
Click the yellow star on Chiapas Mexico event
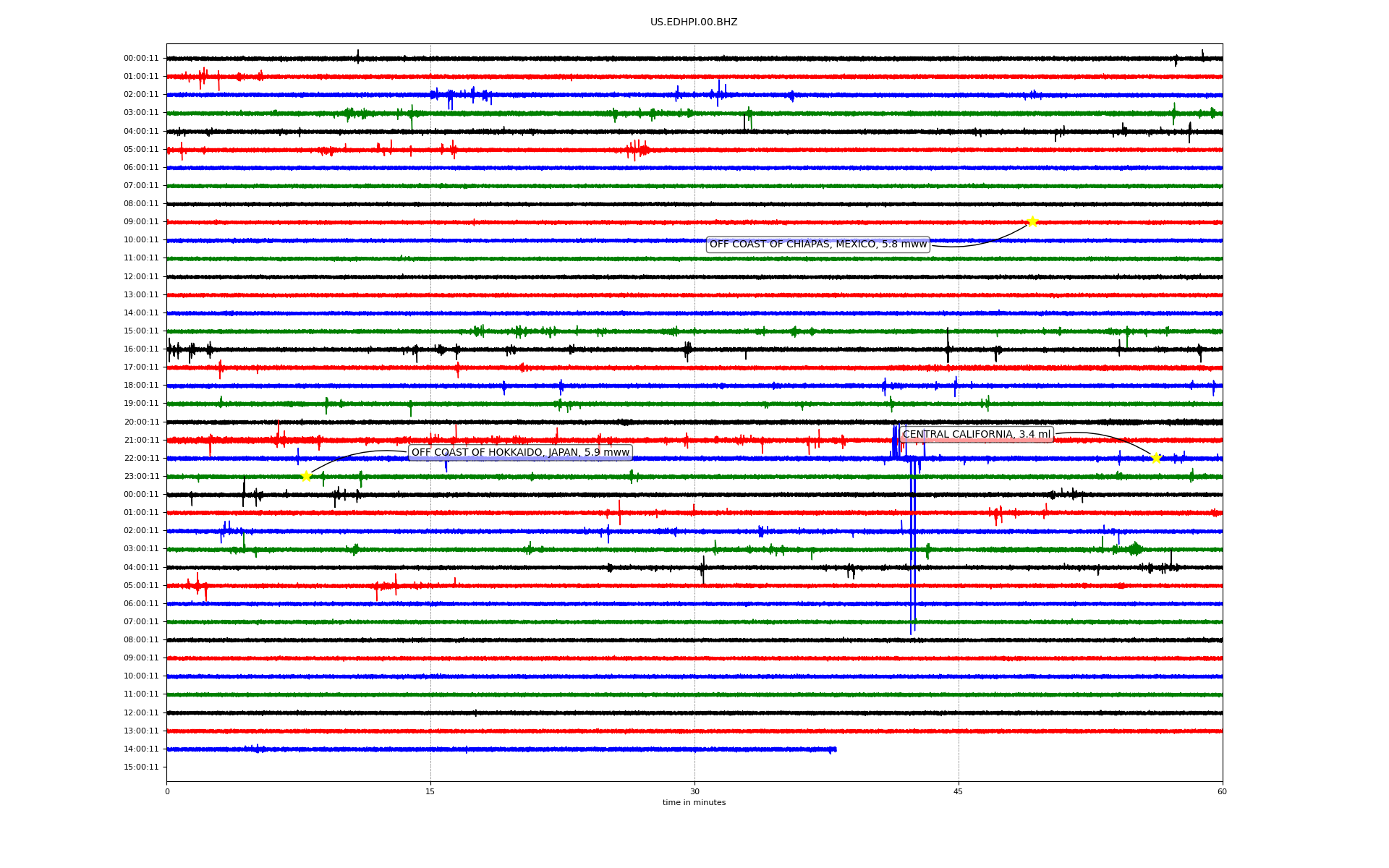[1032, 221]
